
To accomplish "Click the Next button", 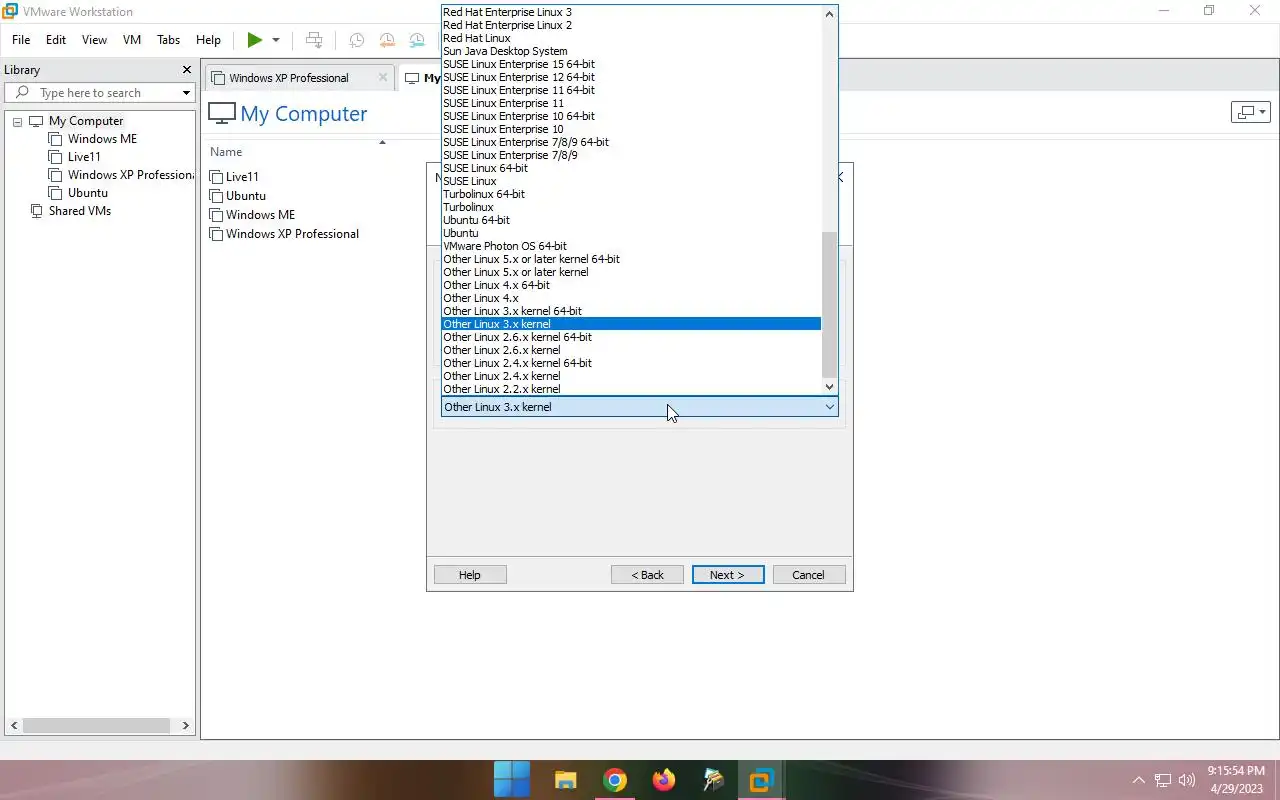I will click(x=728, y=575).
